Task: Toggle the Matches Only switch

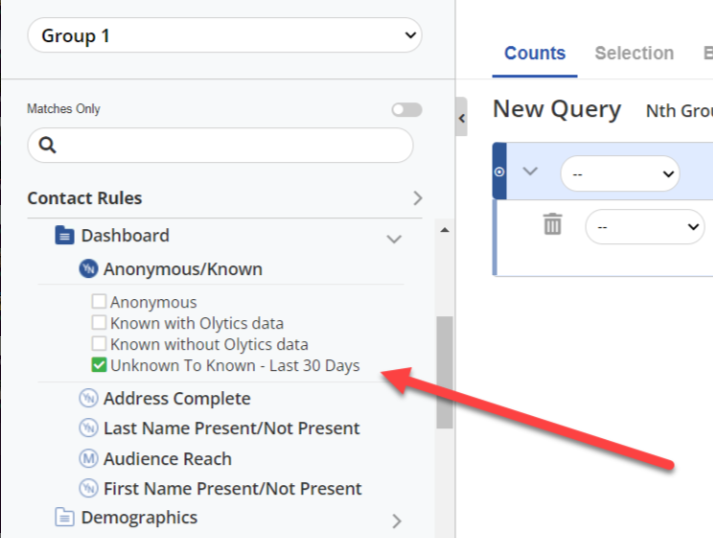Action: (406, 109)
